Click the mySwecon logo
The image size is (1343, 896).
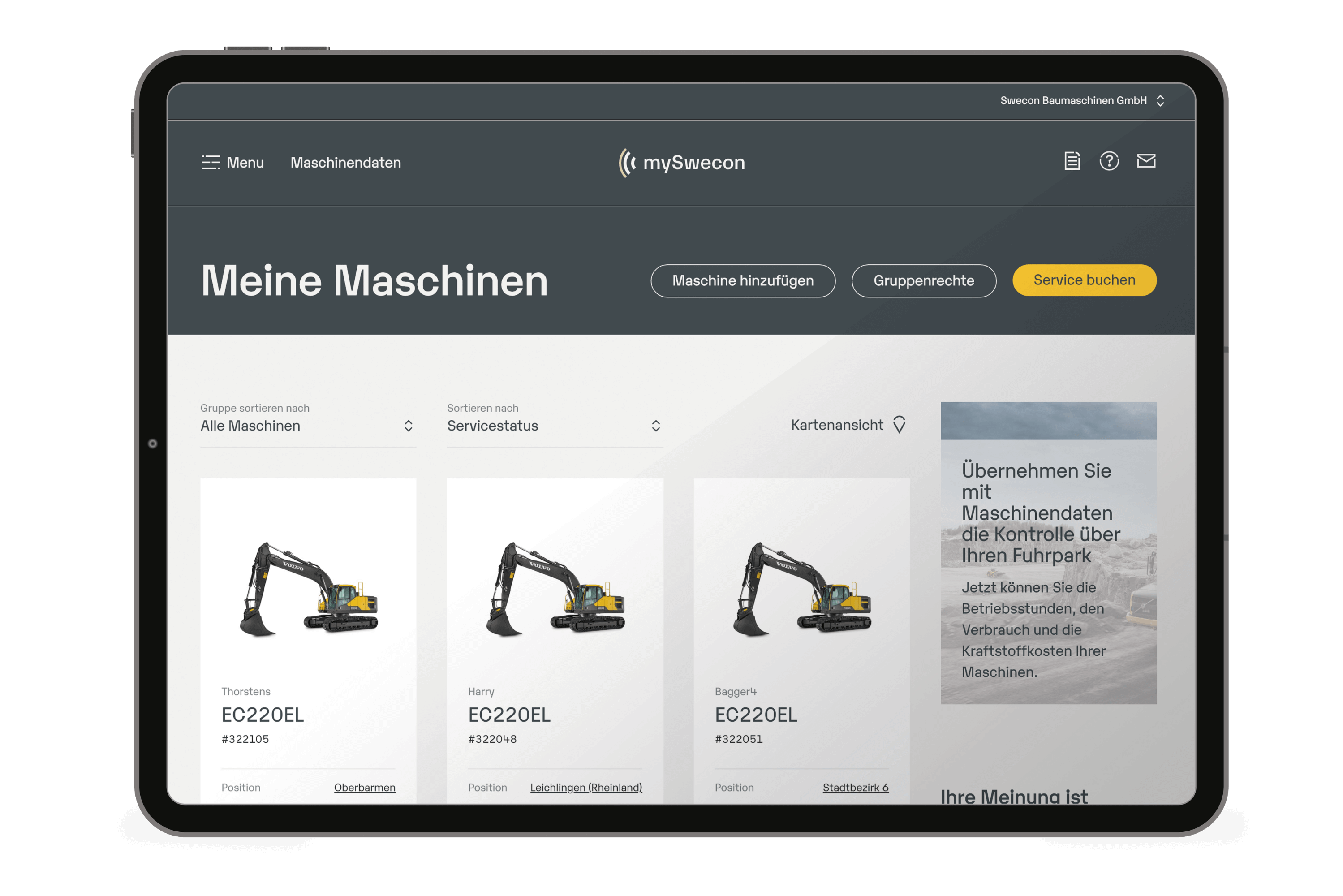(681, 163)
